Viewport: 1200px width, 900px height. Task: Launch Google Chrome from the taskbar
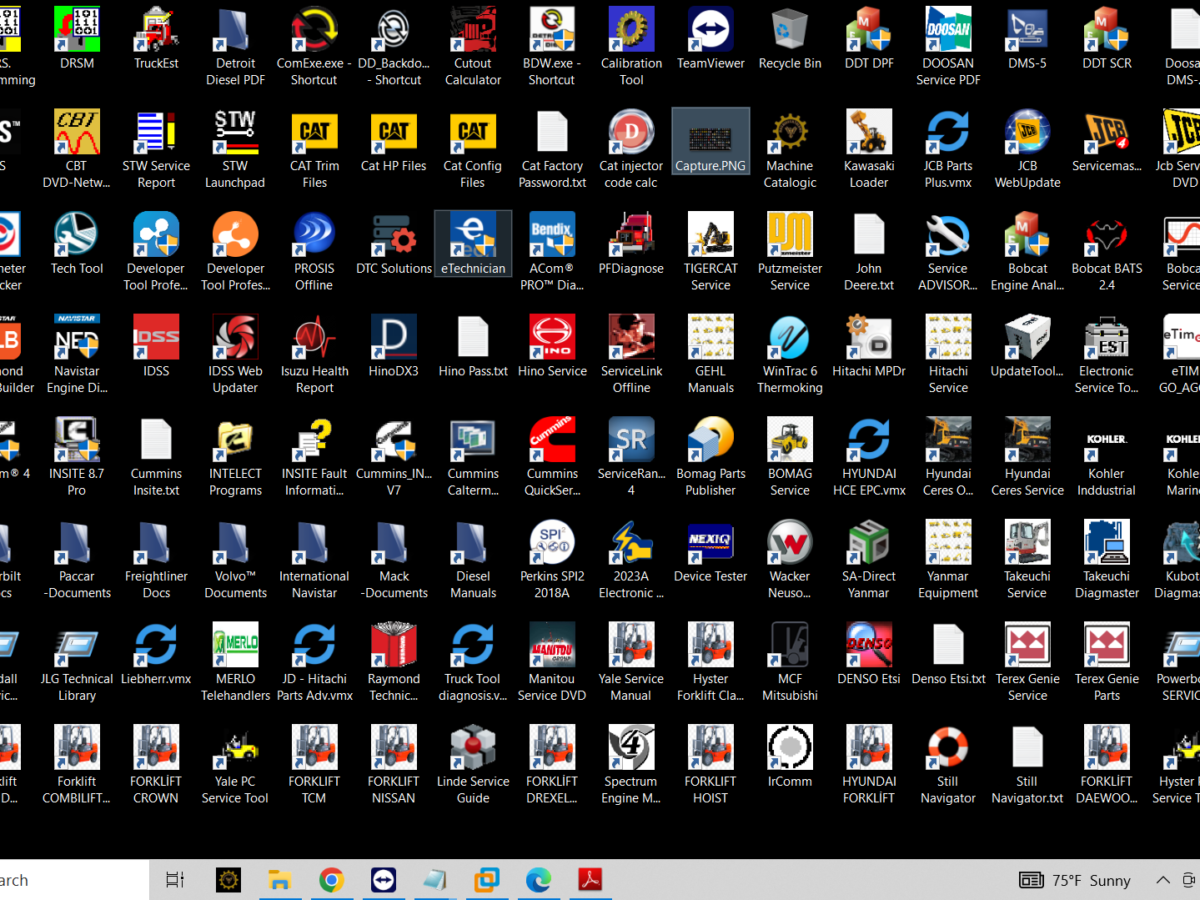pos(331,880)
